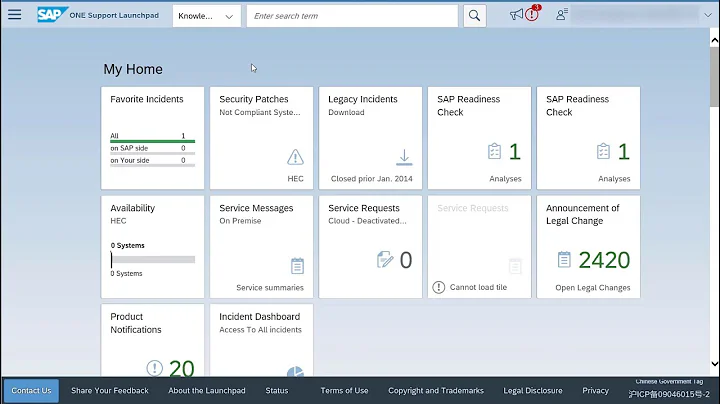
Task: Open the About the Launchpad link
Action: point(207,391)
